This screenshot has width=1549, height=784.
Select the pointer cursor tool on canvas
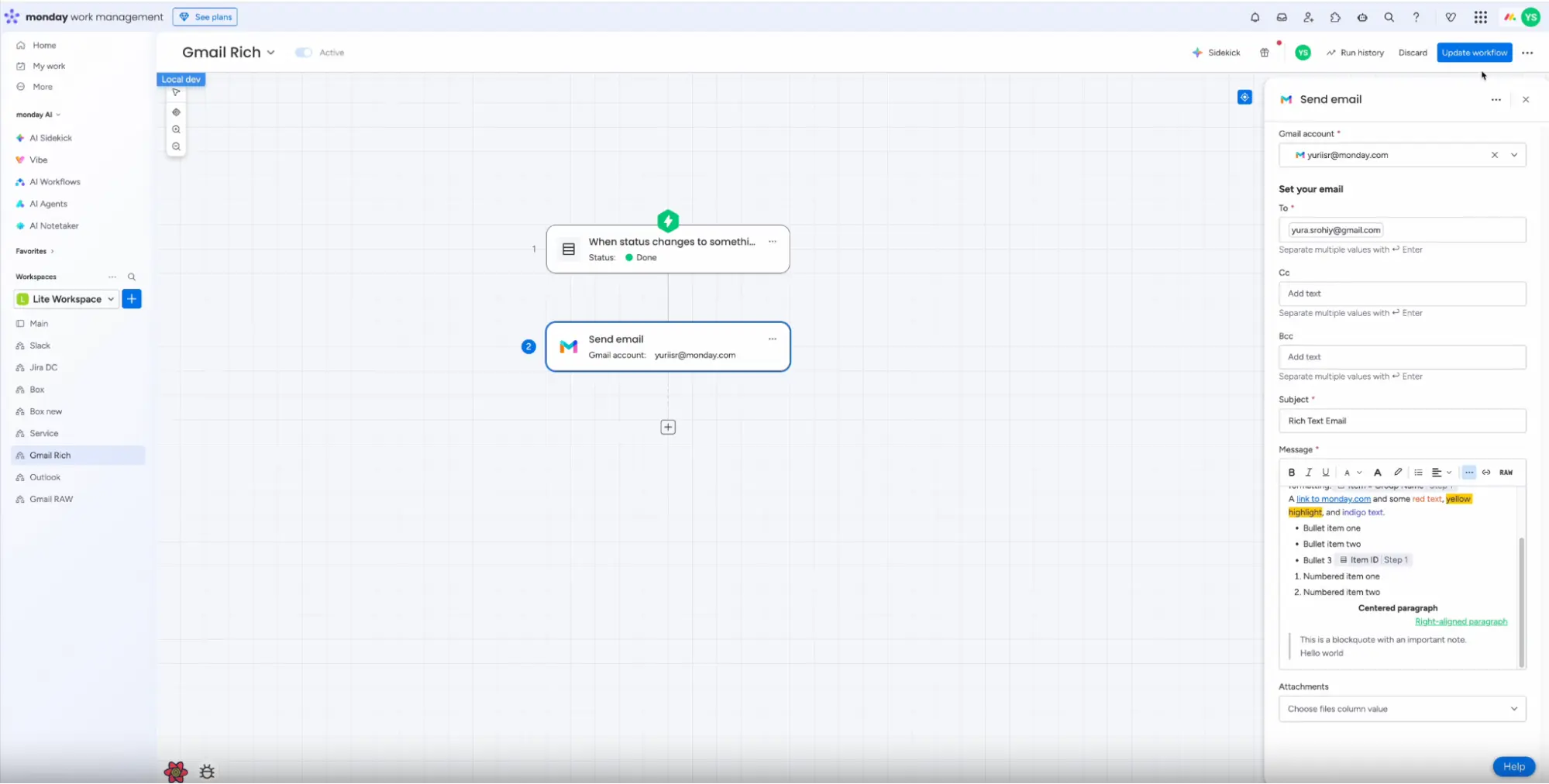(x=176, y=92)
